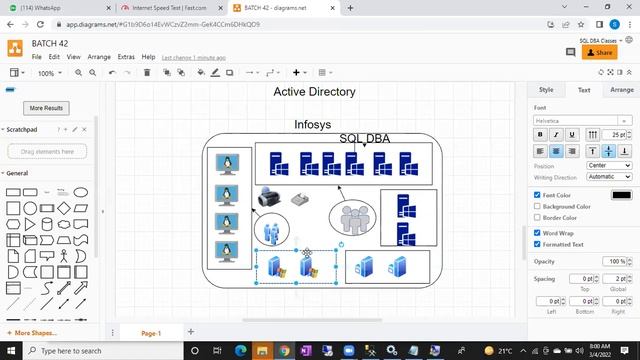Add a new page with plus

pyautogui.click(x=191, y=332)
